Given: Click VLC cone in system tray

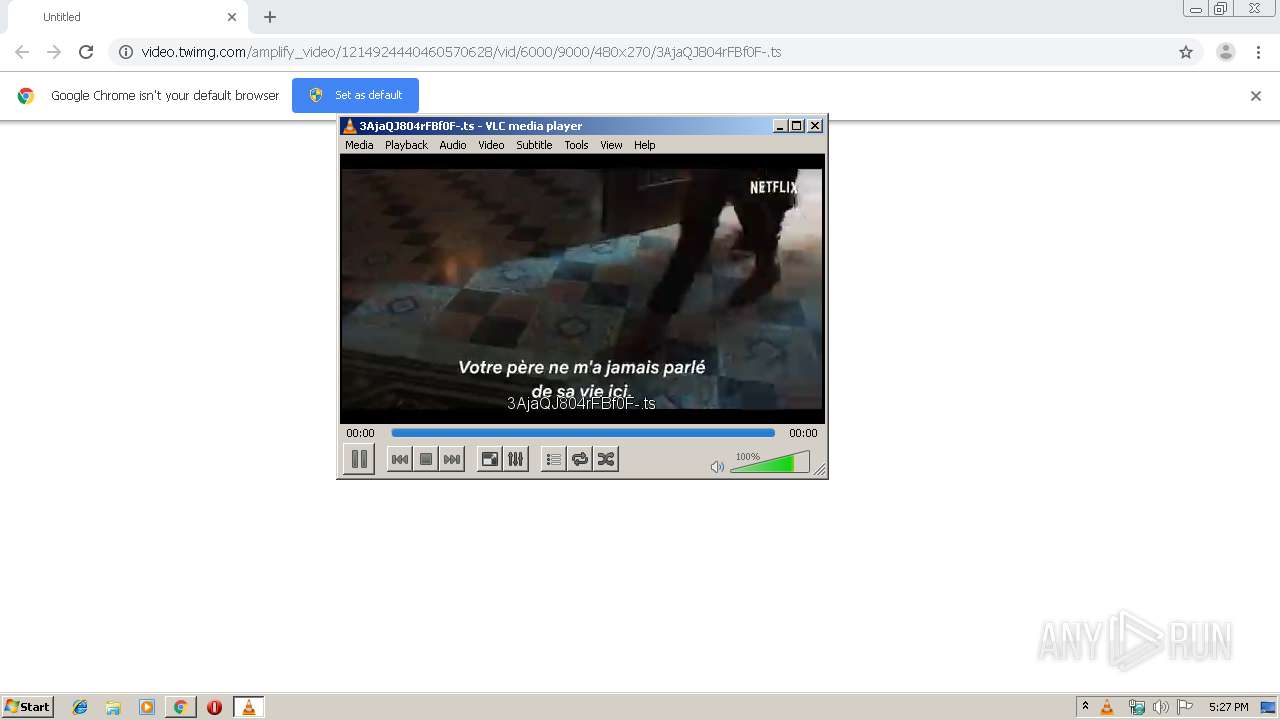Looking at the screenshot, I should click(x=1107, y=707).
